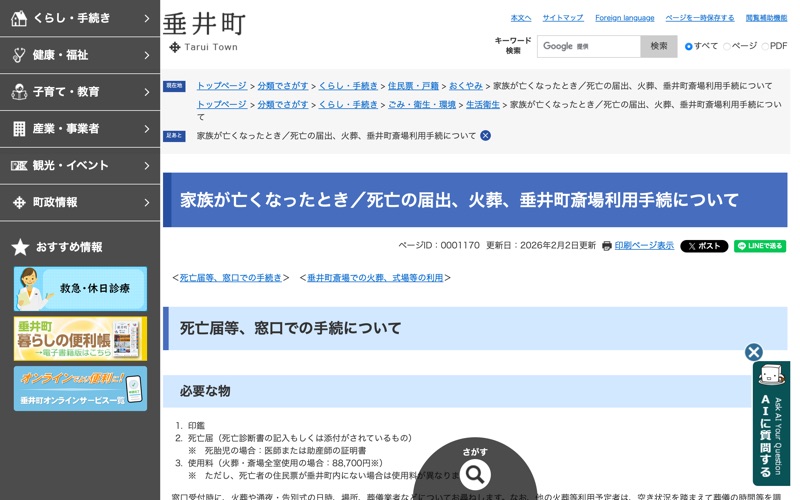Click the printer icon
The width and height of the screenshot is (800, 500).
(x=606, y=246)
